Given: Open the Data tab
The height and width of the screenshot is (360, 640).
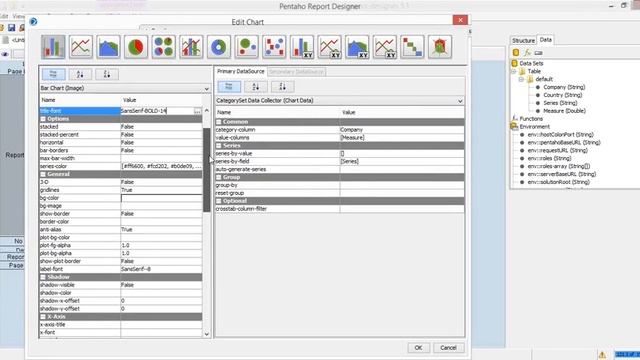Looking at the screenshot, I should (x=545, y=40).
